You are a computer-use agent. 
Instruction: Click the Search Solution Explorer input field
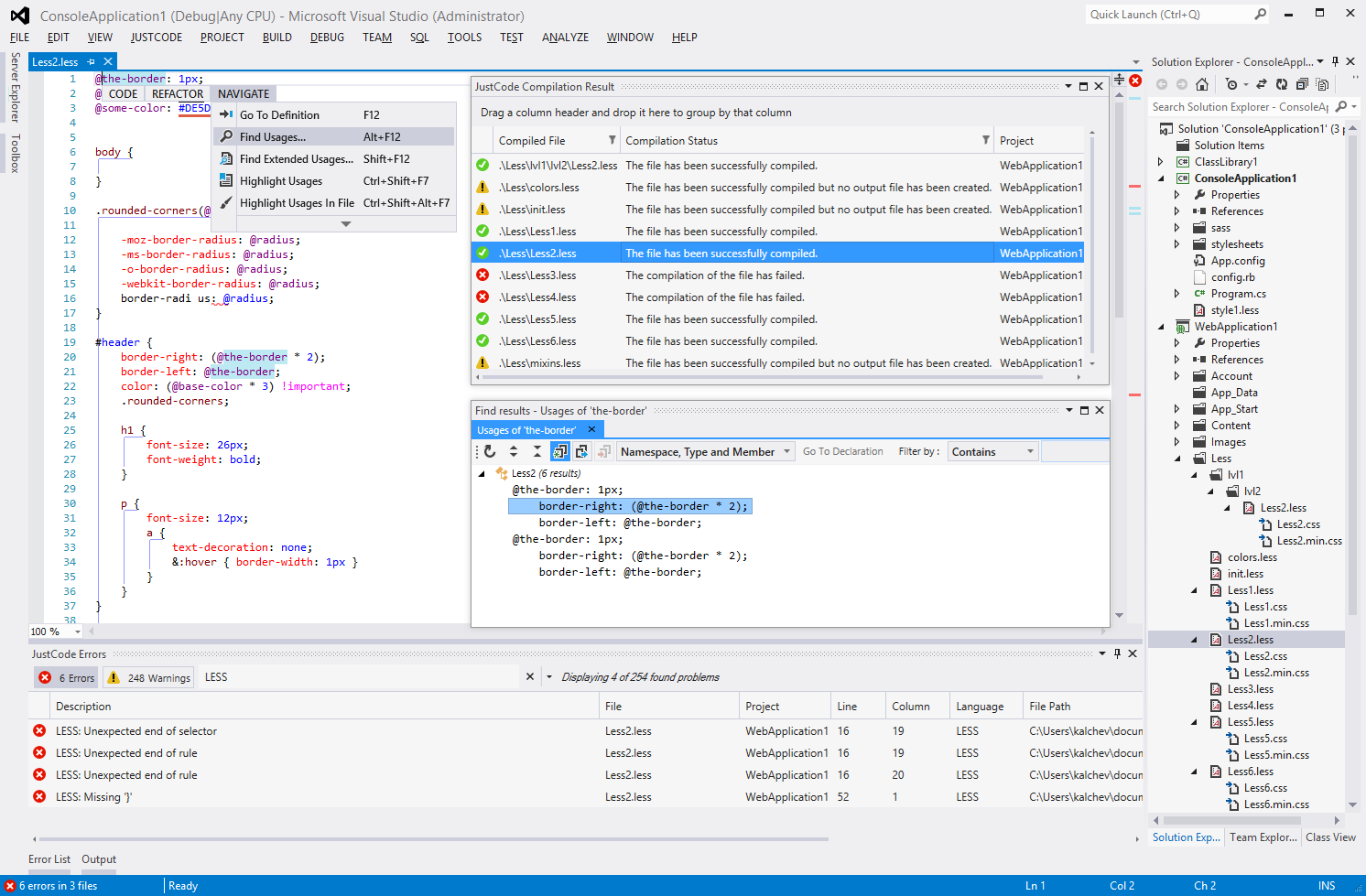tap(1241, 107)
